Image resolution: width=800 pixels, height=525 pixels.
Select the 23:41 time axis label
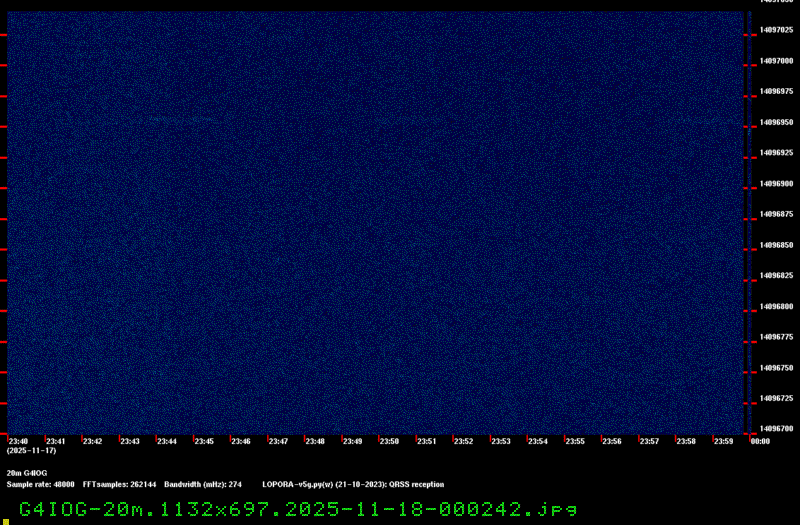pos(56,441)
